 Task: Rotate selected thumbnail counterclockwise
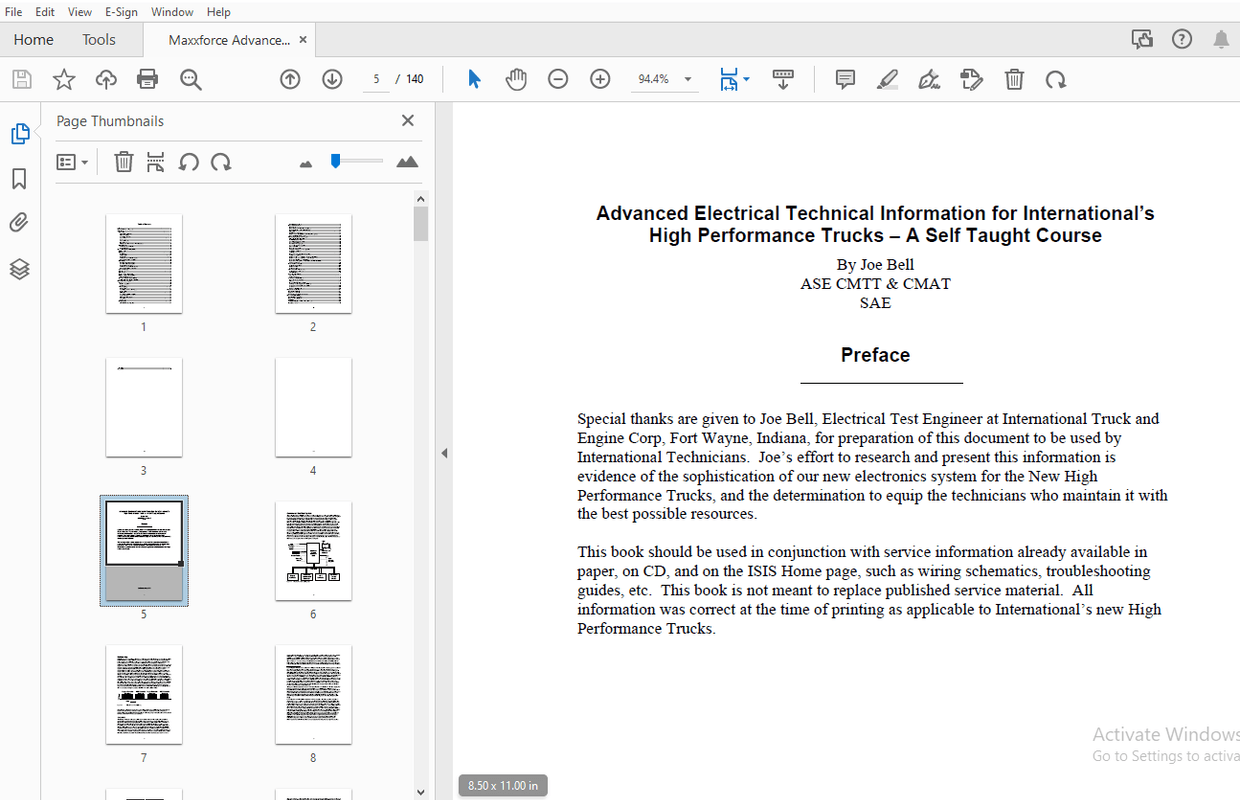[189, 161]
